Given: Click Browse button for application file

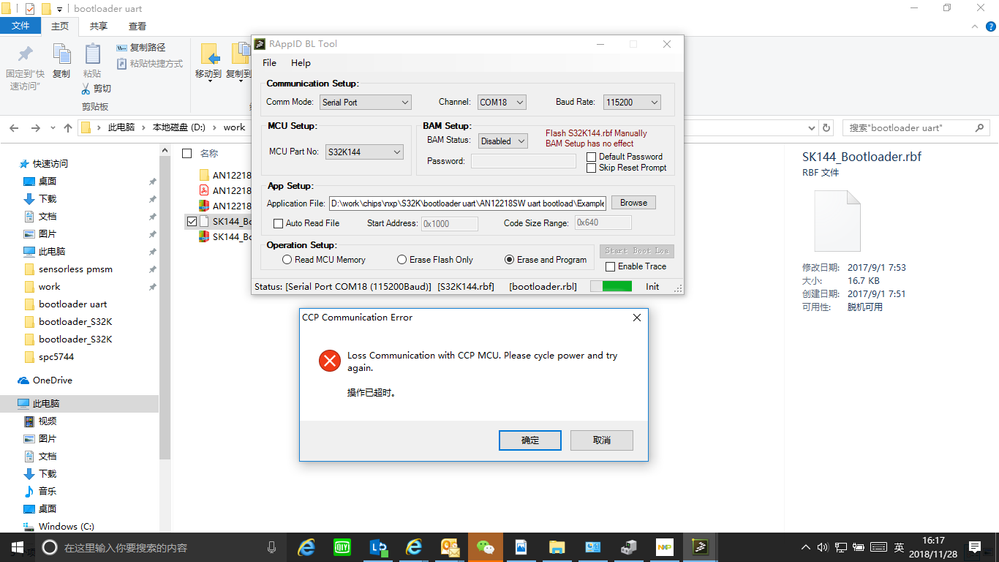Looking at the screenshot, I should point(633,203).
